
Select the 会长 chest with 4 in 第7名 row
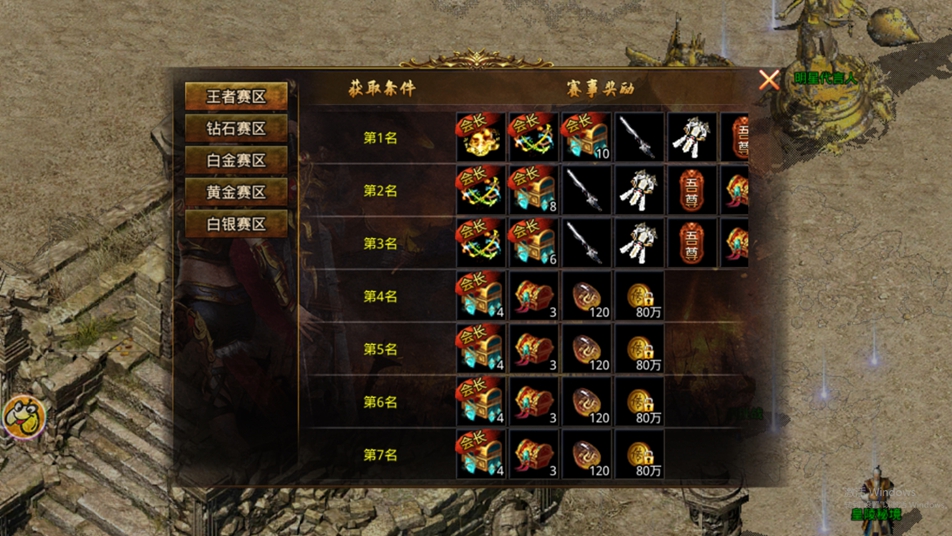pyautogui.click(x=481, y=455)
